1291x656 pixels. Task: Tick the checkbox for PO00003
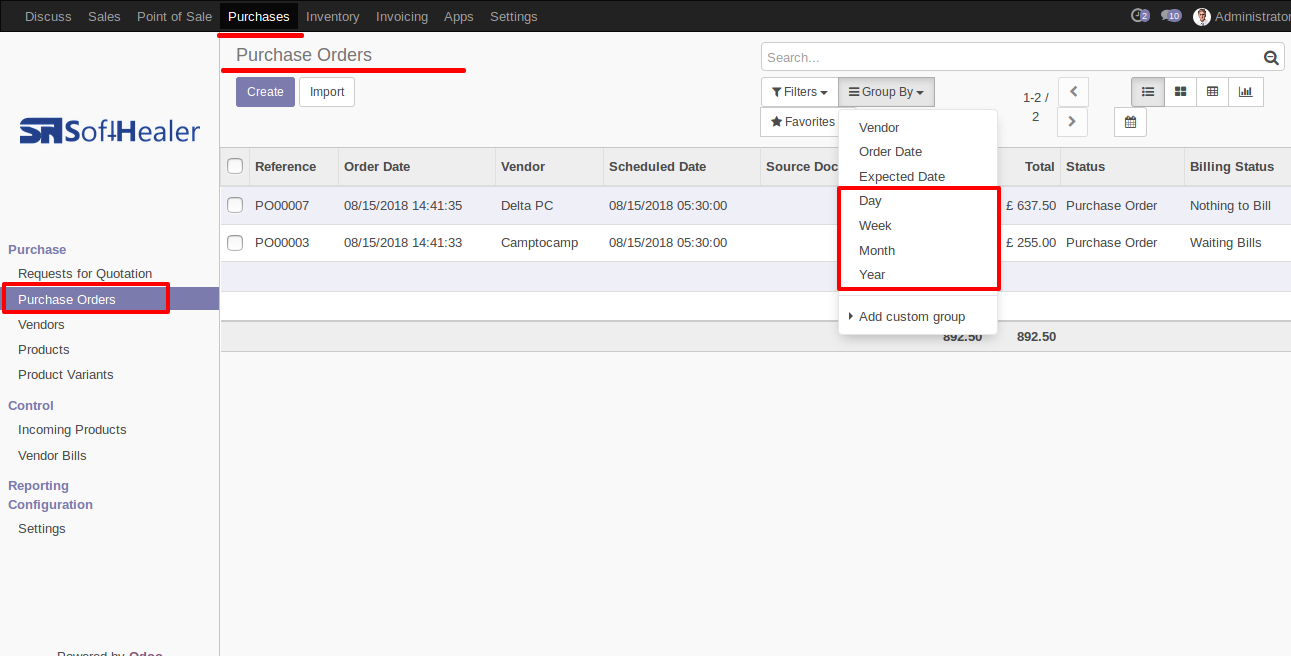pyautogui.click(x=235, y=242)
